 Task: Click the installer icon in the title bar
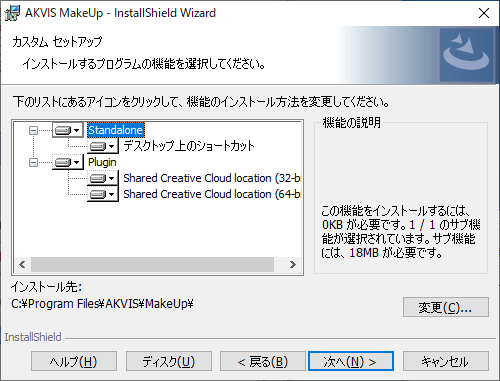point(13,13)
